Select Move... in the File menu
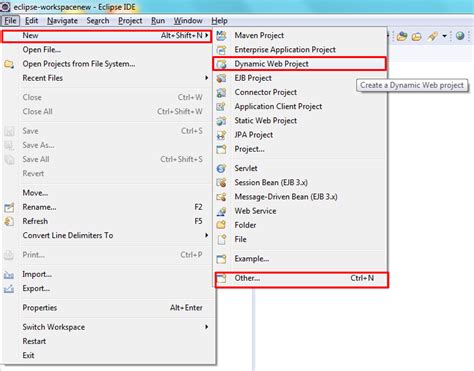 point(107,193)
